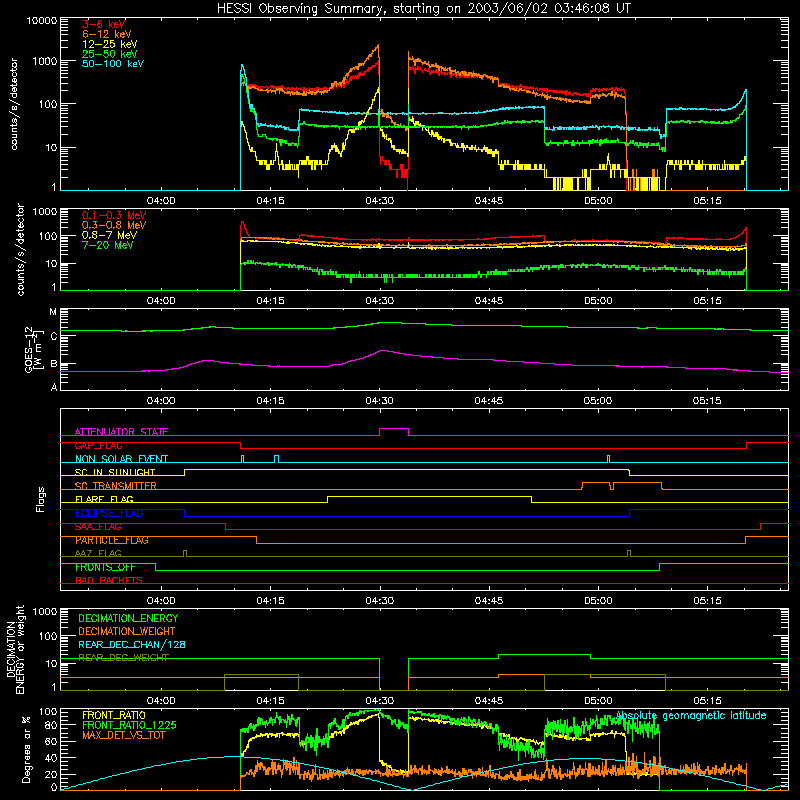Select the orange '6-12 keV' legend label

pos(107,34)
